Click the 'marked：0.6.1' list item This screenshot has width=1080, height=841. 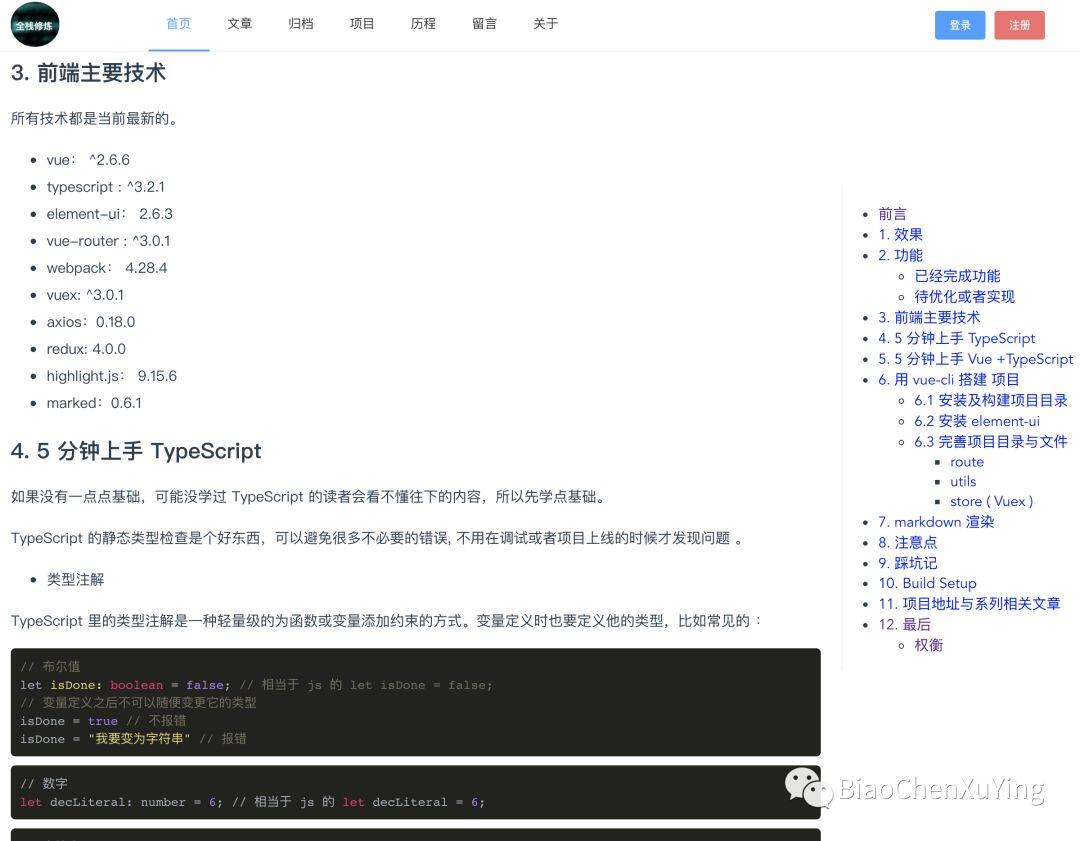94,403
